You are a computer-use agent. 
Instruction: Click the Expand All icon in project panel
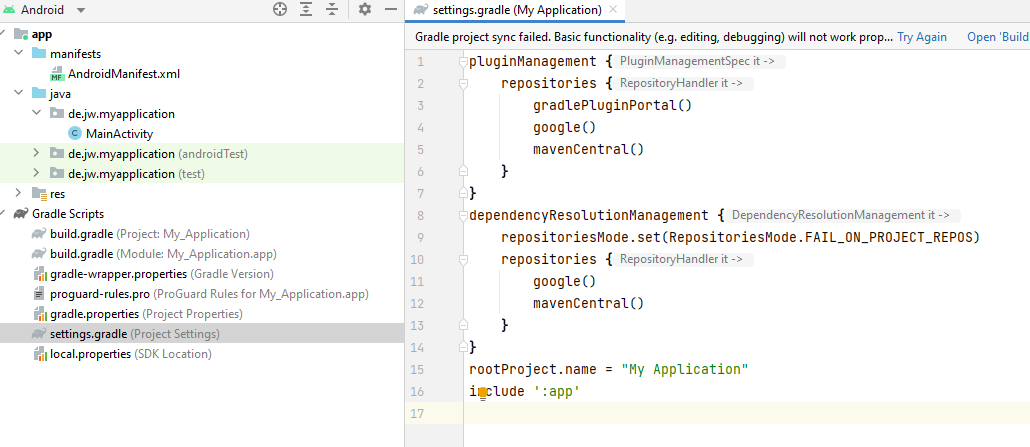point(307,9)
